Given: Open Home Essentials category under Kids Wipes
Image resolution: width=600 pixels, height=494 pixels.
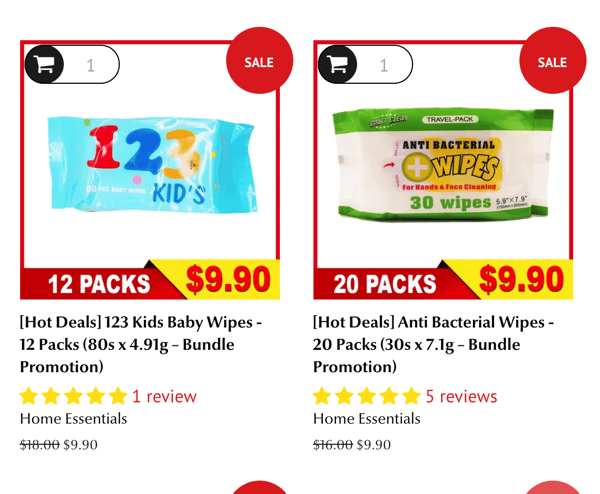Looking at the screenshot, I should tap(73, 419).
